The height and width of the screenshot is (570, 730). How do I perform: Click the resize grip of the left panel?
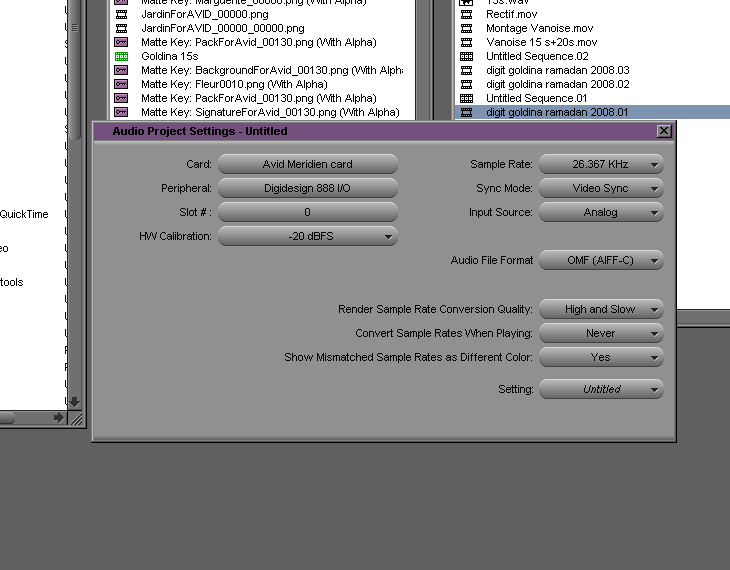pos(76,419)
